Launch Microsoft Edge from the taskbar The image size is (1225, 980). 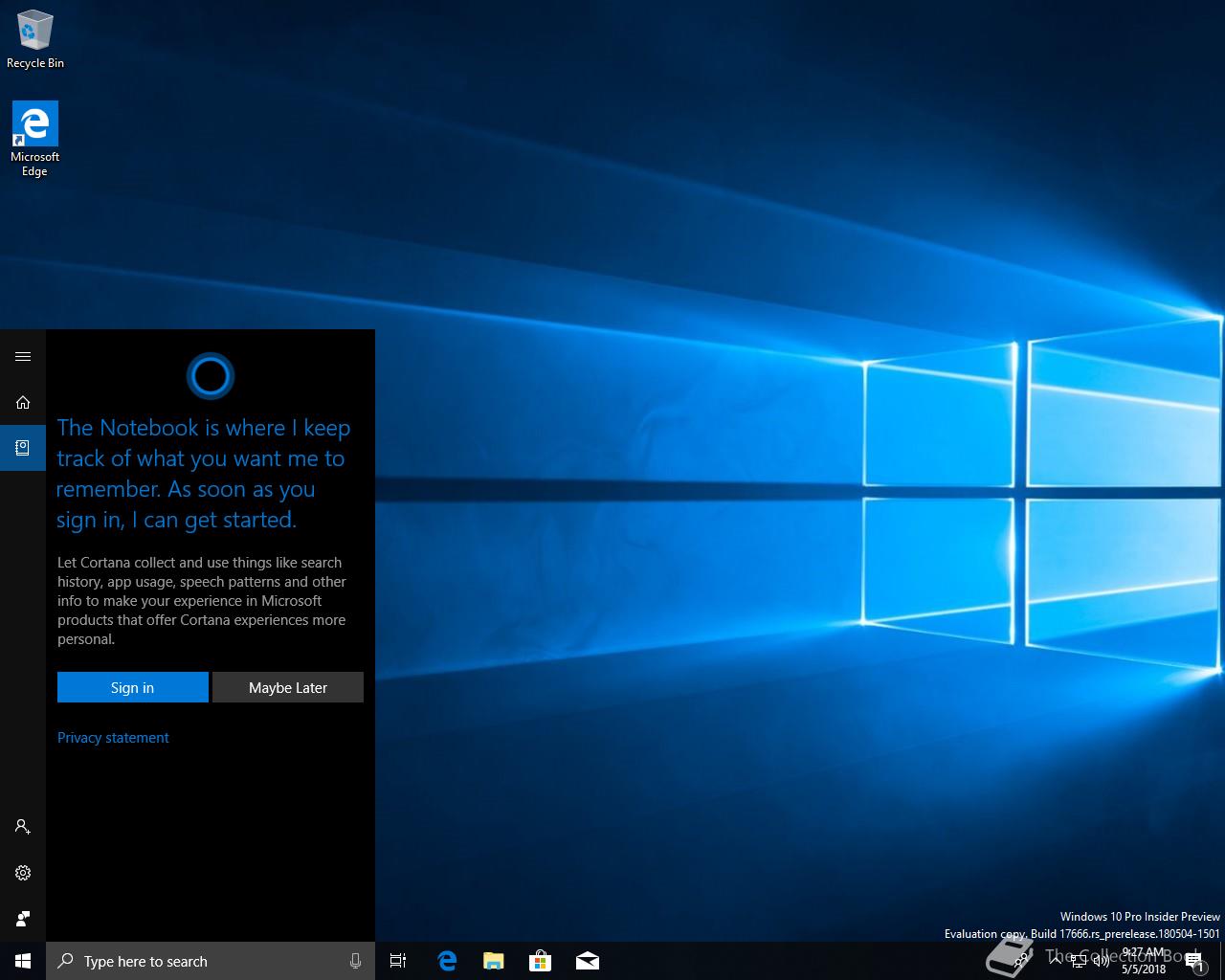coord(446,961)
